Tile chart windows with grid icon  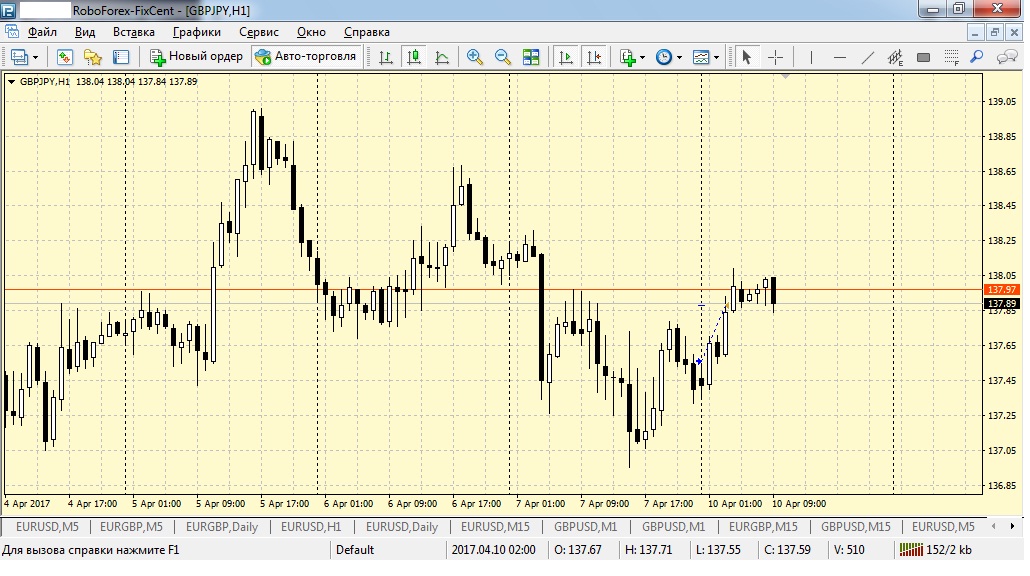531,57
